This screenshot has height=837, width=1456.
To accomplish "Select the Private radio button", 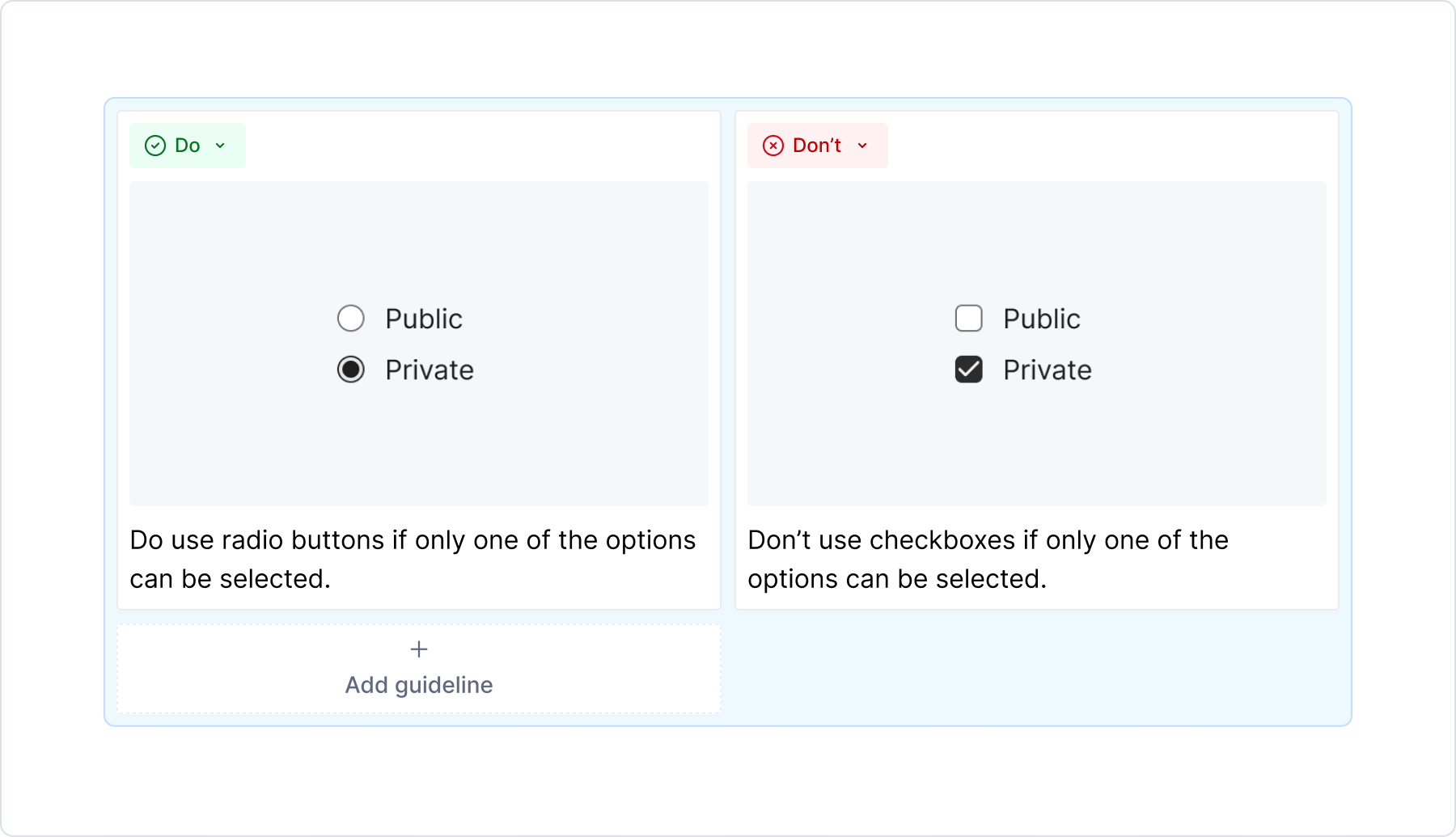I will 350,370.
